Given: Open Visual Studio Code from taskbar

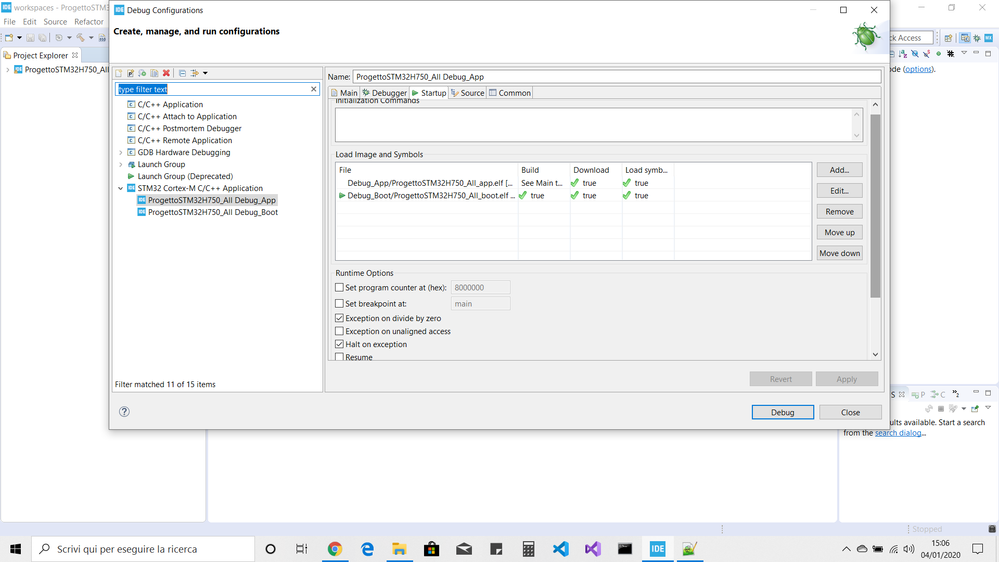Looking at the screenshot, I should (x=561, y=549).
